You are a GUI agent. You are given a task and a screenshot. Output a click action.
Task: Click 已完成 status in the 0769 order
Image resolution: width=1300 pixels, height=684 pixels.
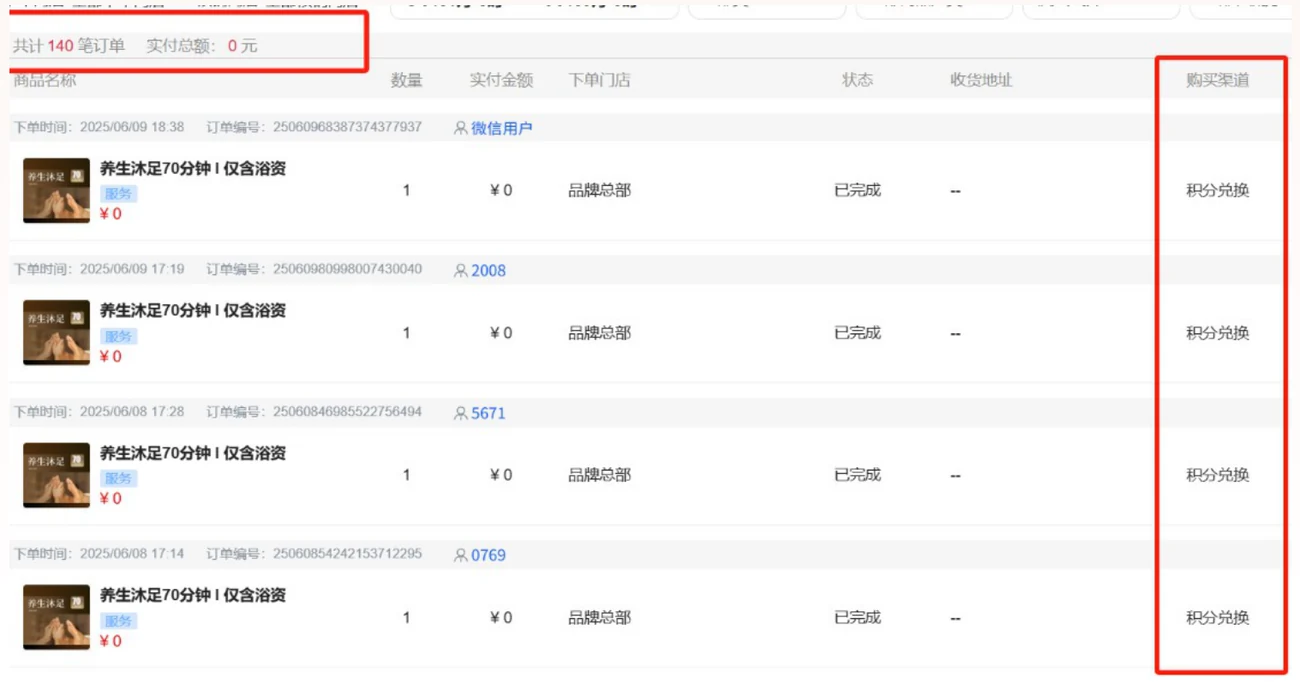857,618
